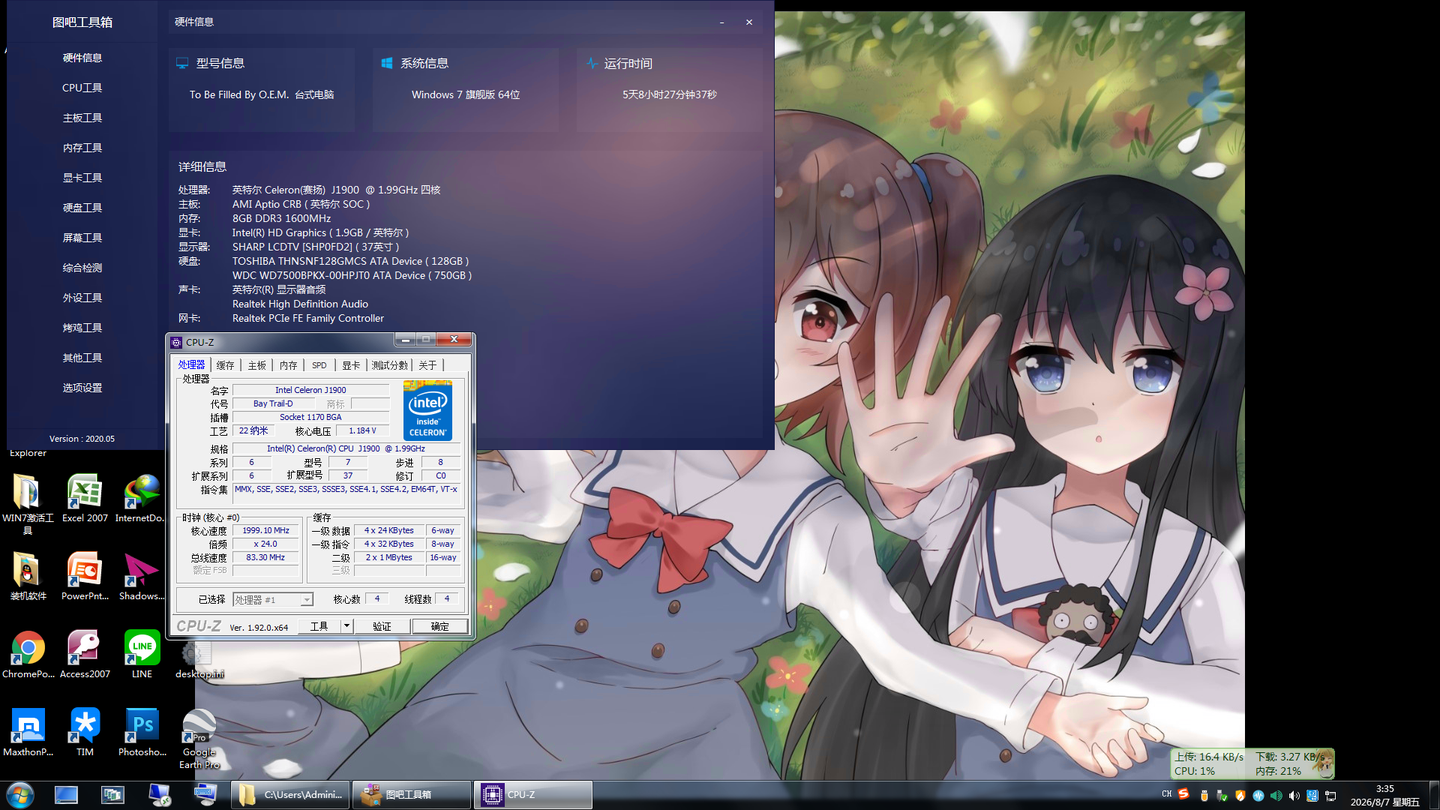Image resolution: width=1440 pixels, height=810 pixels.
Task: Open the Access2007 desktop shortcut
Action: tap(85, 654)
